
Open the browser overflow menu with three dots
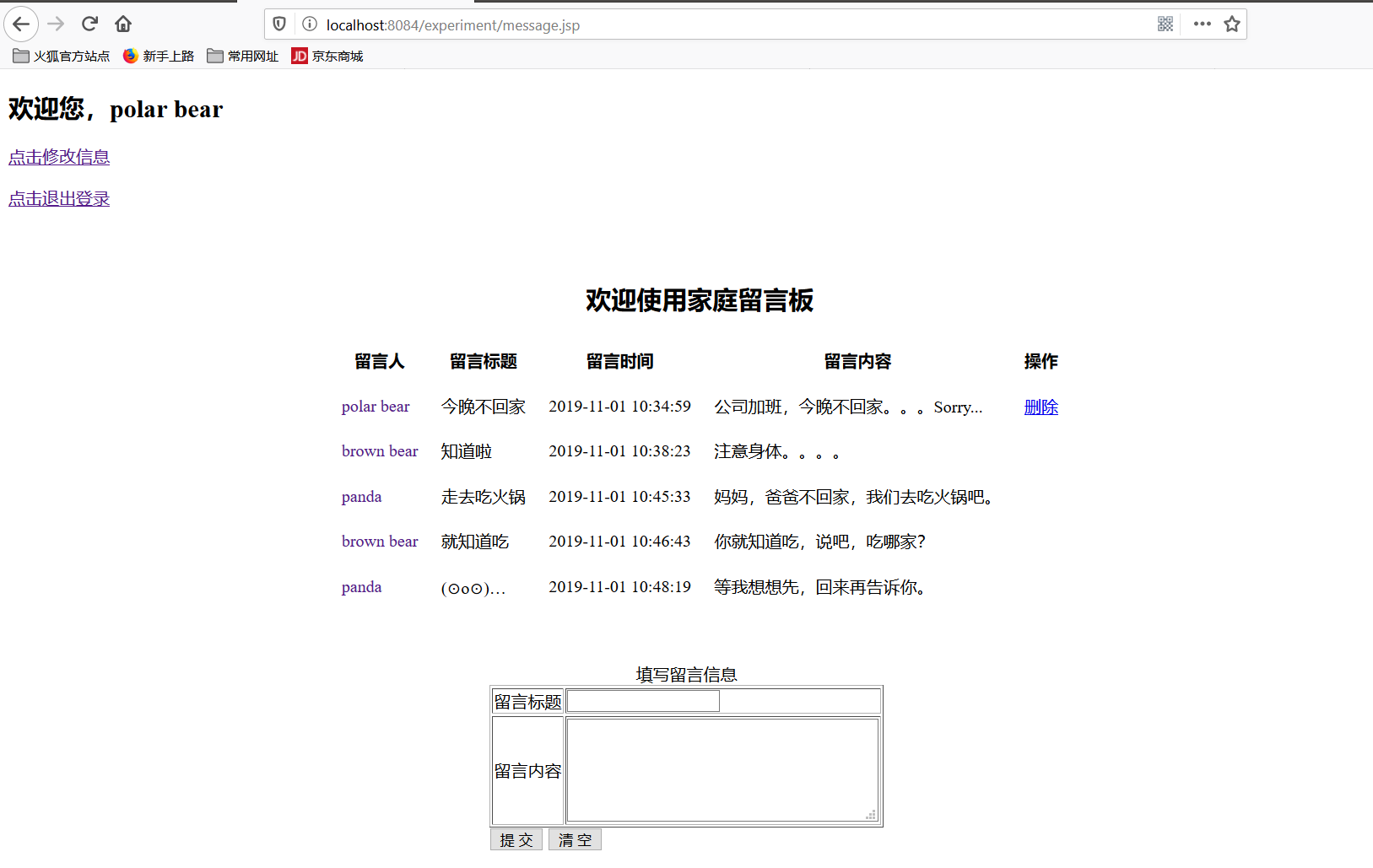(1202, 24)
